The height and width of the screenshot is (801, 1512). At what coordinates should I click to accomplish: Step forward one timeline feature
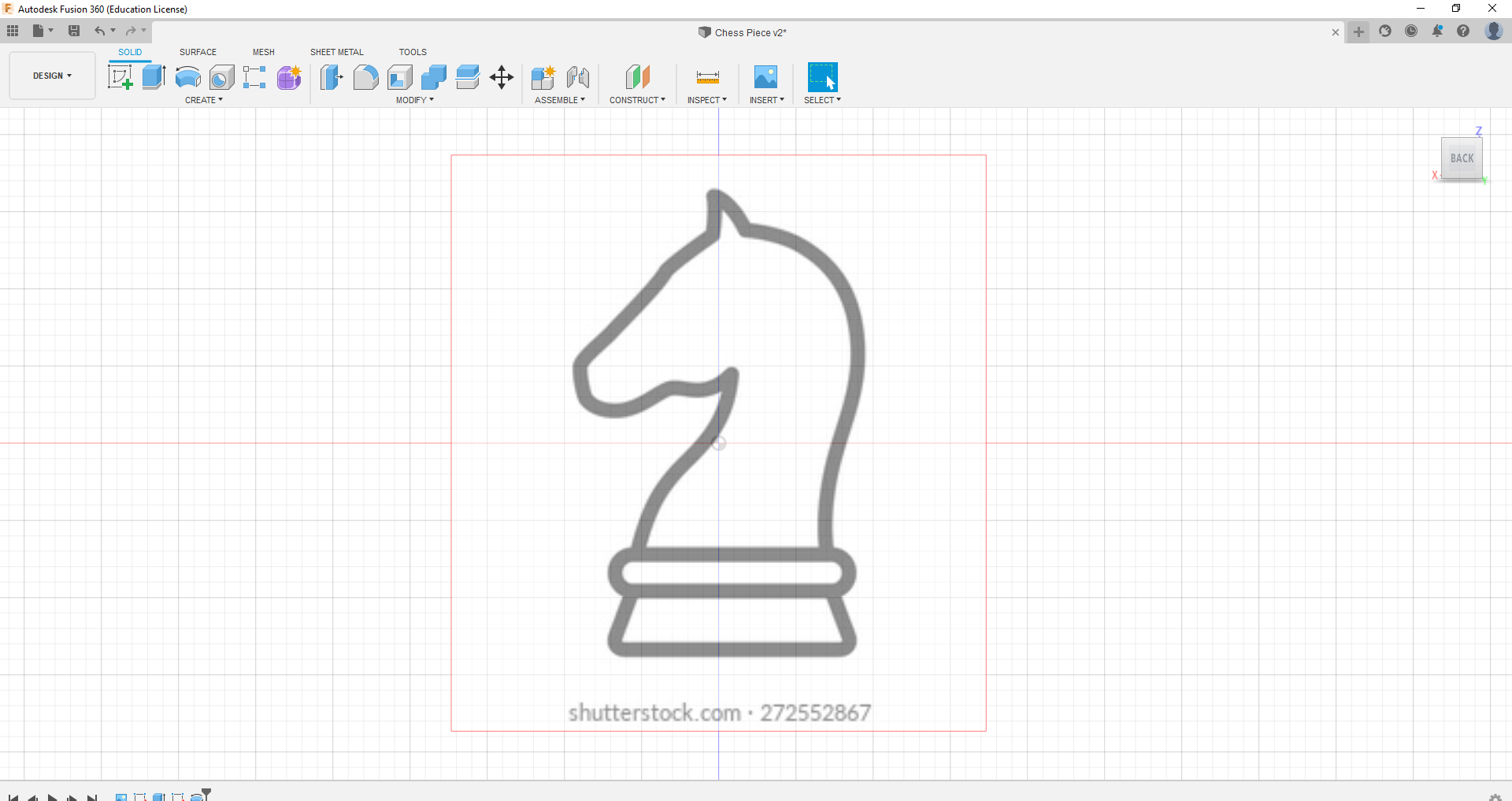coord(72,796)
